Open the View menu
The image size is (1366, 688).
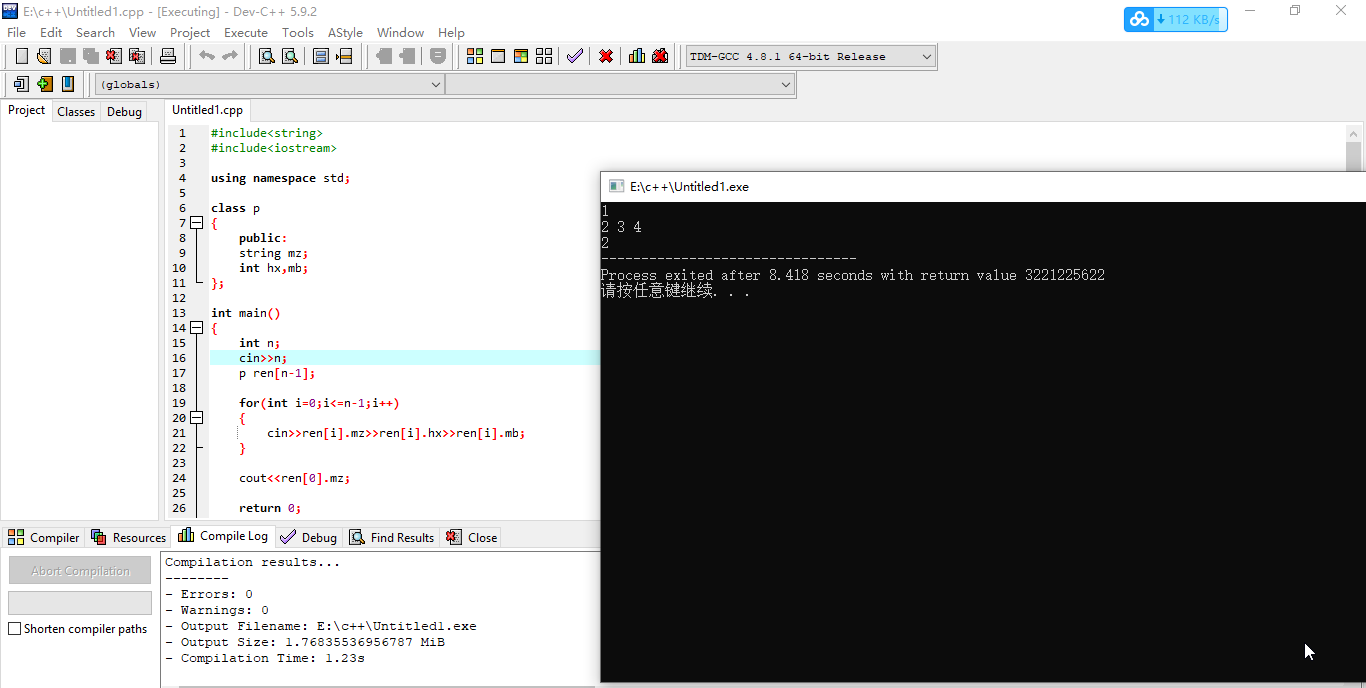tap(143, 32)
